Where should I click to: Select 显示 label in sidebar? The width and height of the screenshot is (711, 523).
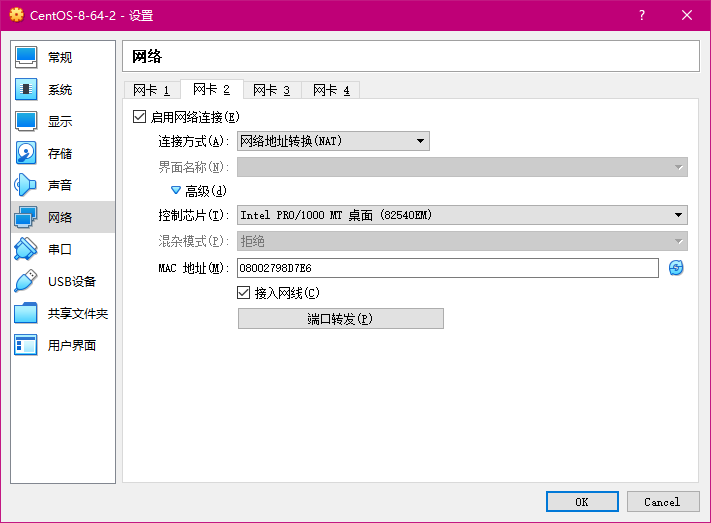coord(60,122)
